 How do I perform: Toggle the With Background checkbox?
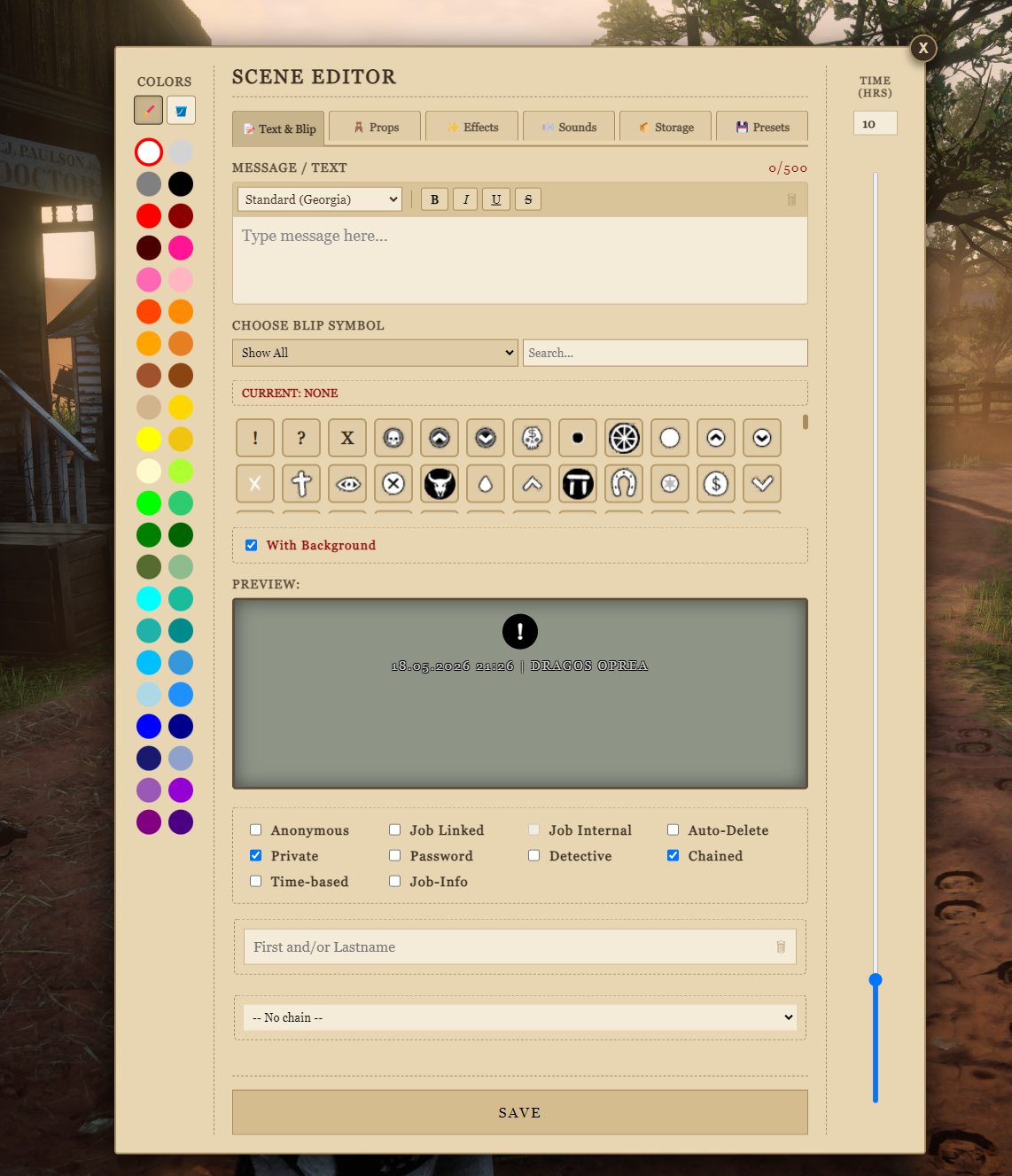click(x=252, y=545)
